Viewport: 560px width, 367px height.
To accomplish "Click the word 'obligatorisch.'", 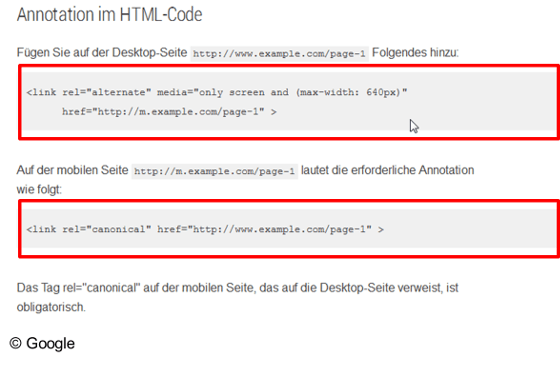I will [x=51, y=307].
